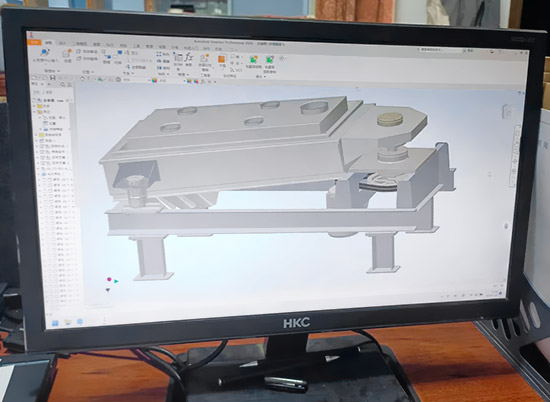Select the orange Plane work feature

[x=222, y=59]
